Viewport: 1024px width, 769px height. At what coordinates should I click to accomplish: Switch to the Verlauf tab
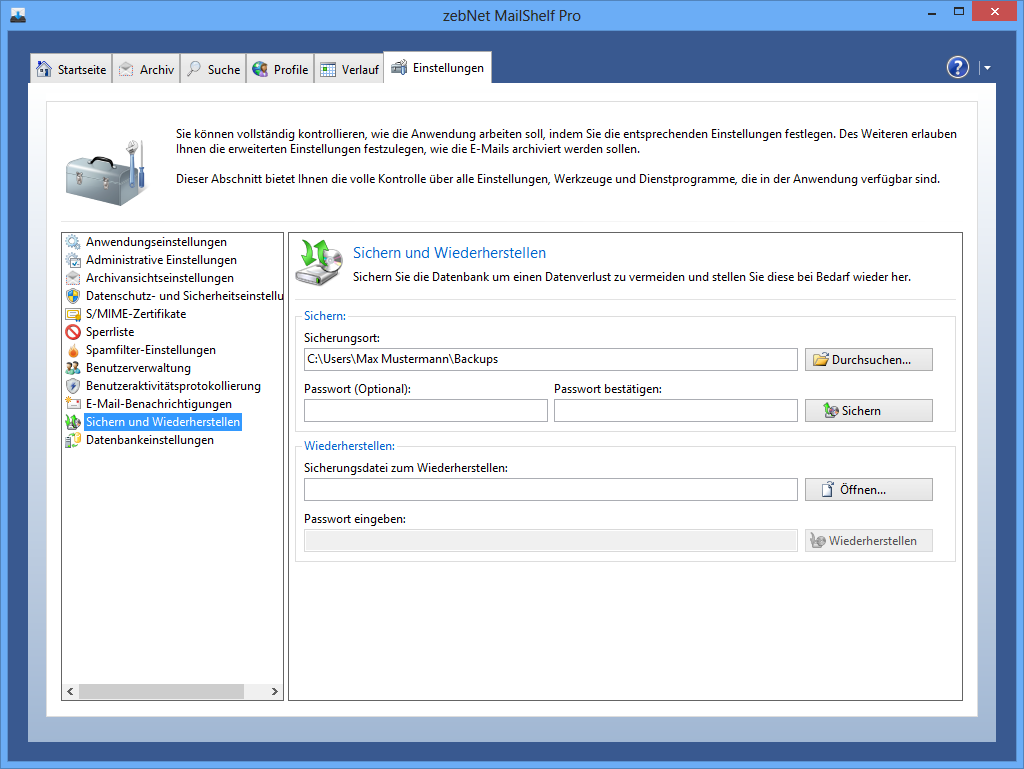[x=349, y=69]
